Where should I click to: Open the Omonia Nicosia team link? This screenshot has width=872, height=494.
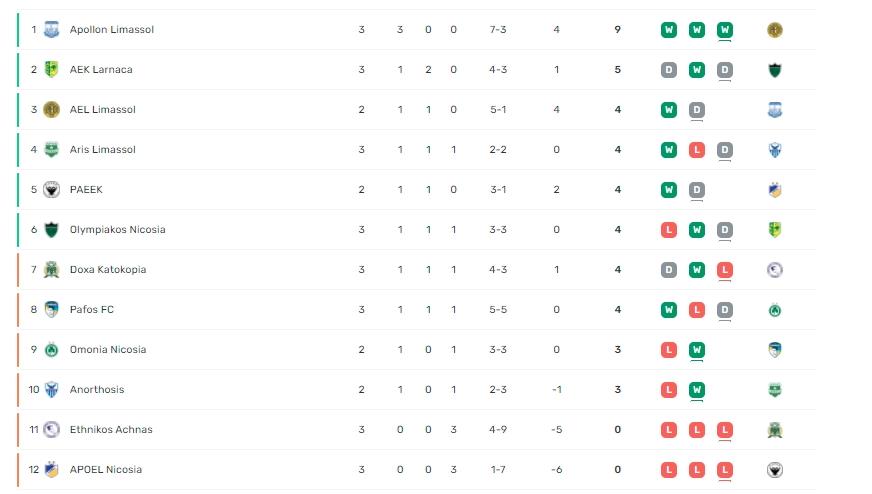108,349
